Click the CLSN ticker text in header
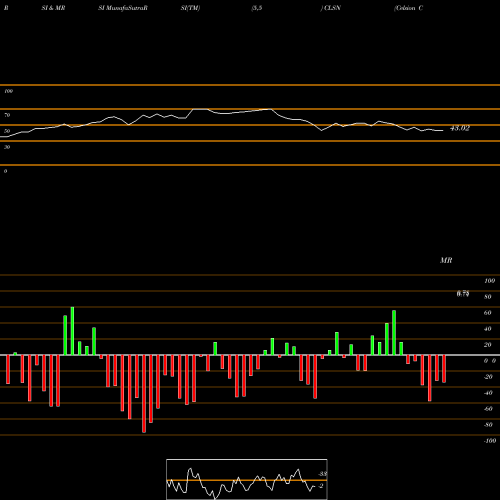 332,8
